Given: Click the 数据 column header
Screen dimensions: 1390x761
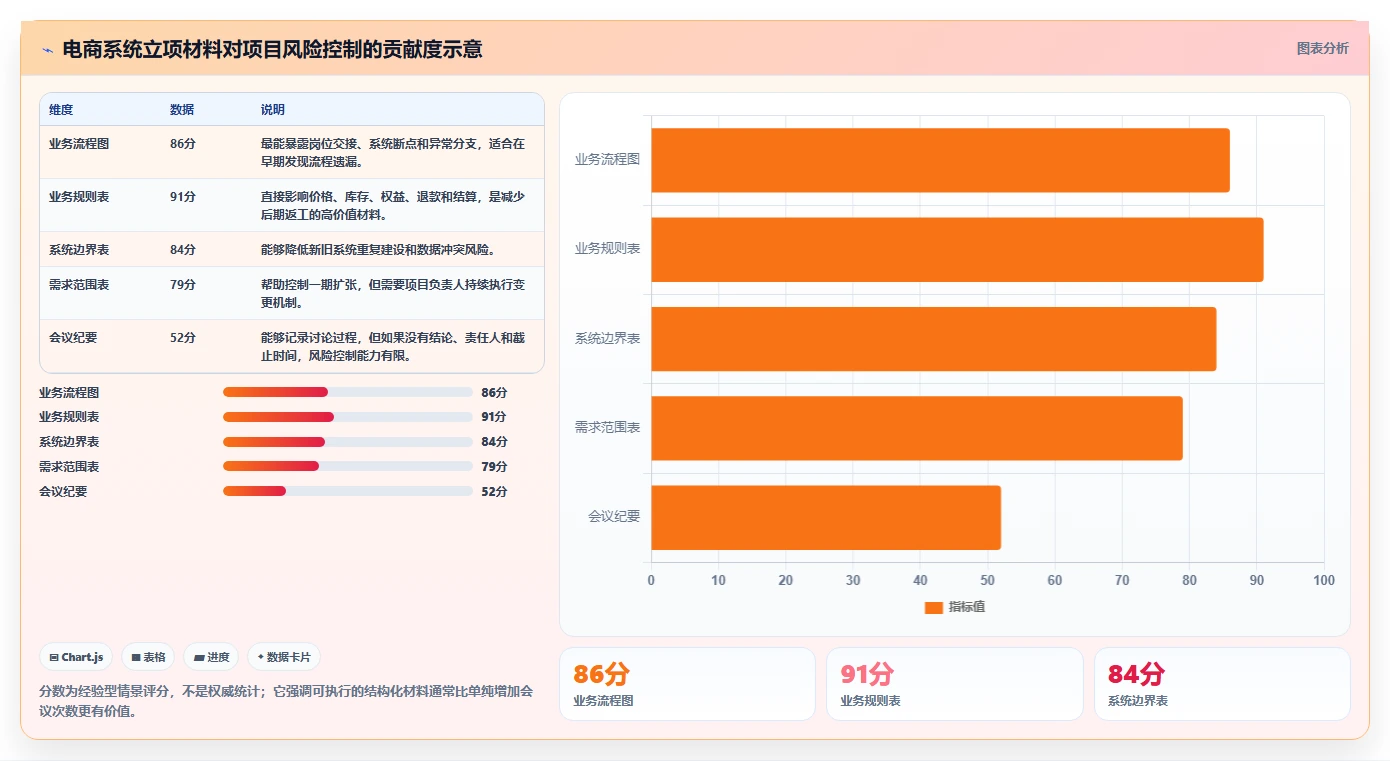Looking at the screenshot, I should (182, 110).
